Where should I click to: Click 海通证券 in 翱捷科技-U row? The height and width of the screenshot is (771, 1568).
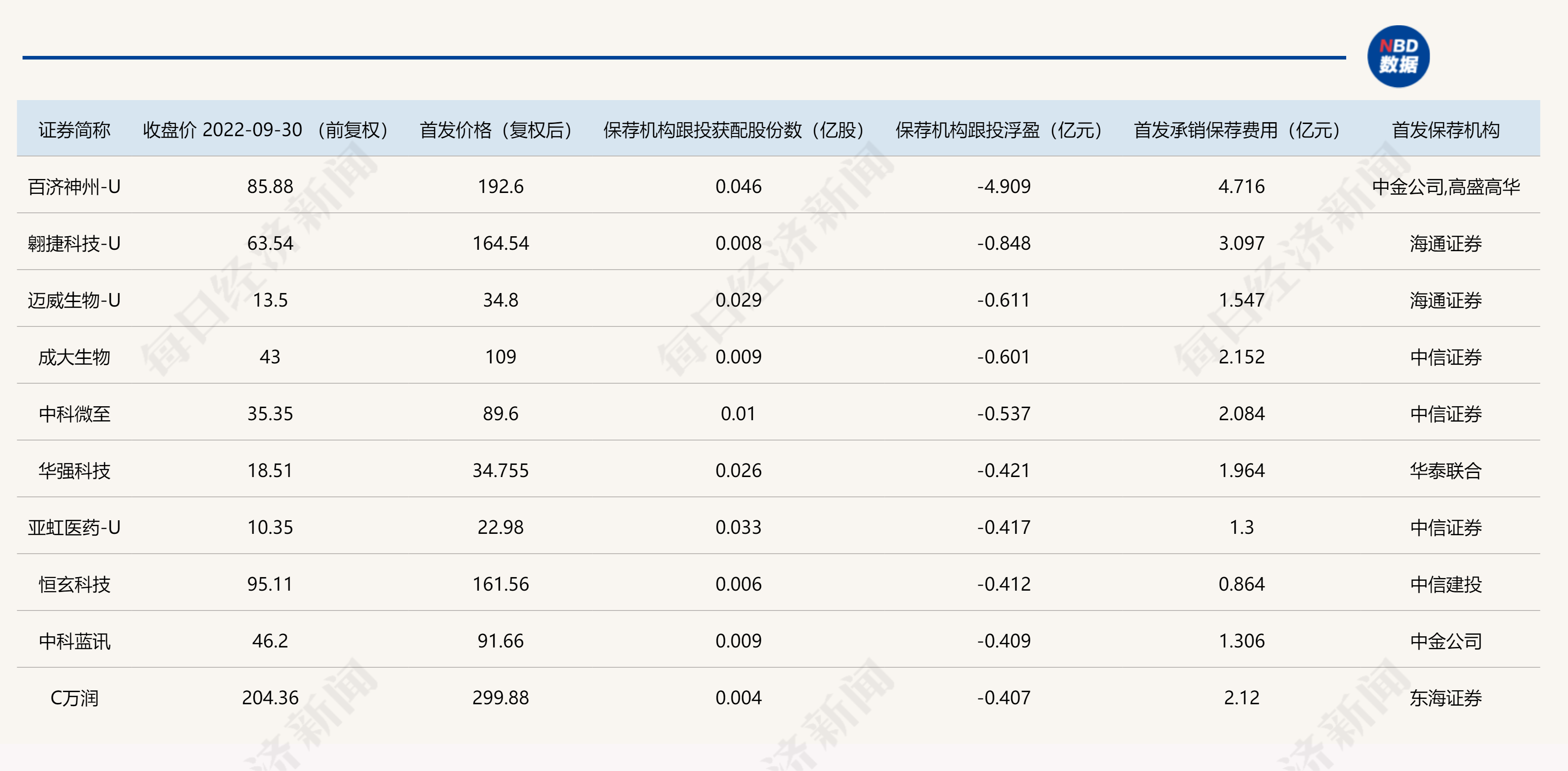pyautogui.click(x=1446, y=243)
